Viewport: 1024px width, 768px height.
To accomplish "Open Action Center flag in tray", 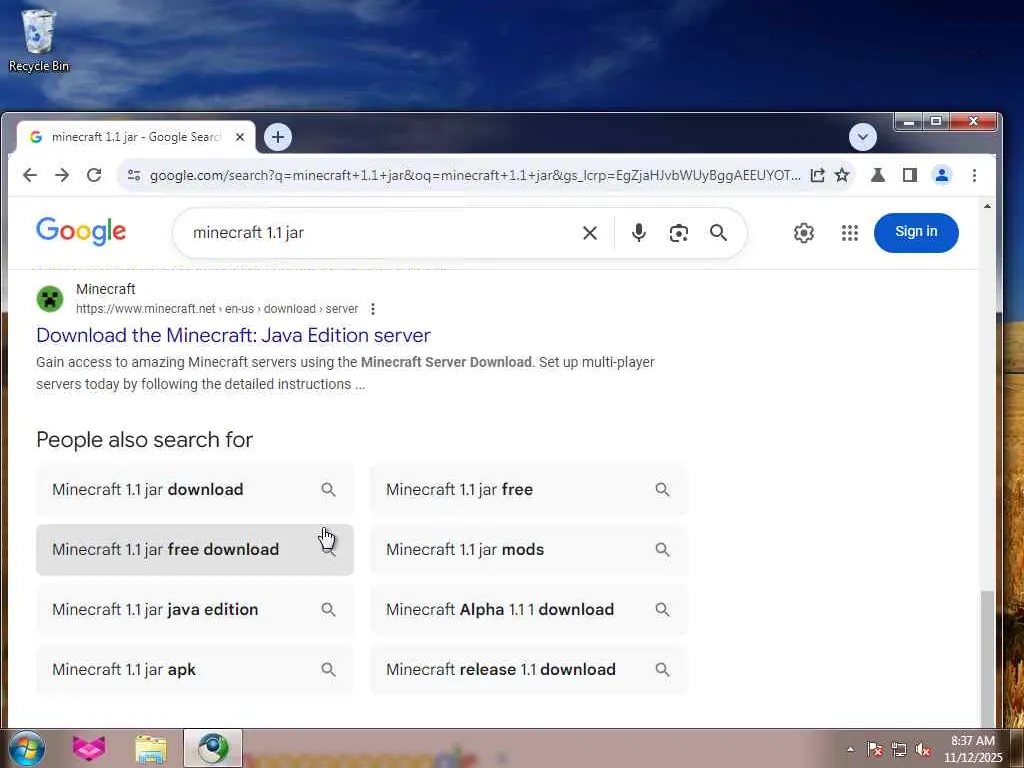I will click(x=875, y=749).
